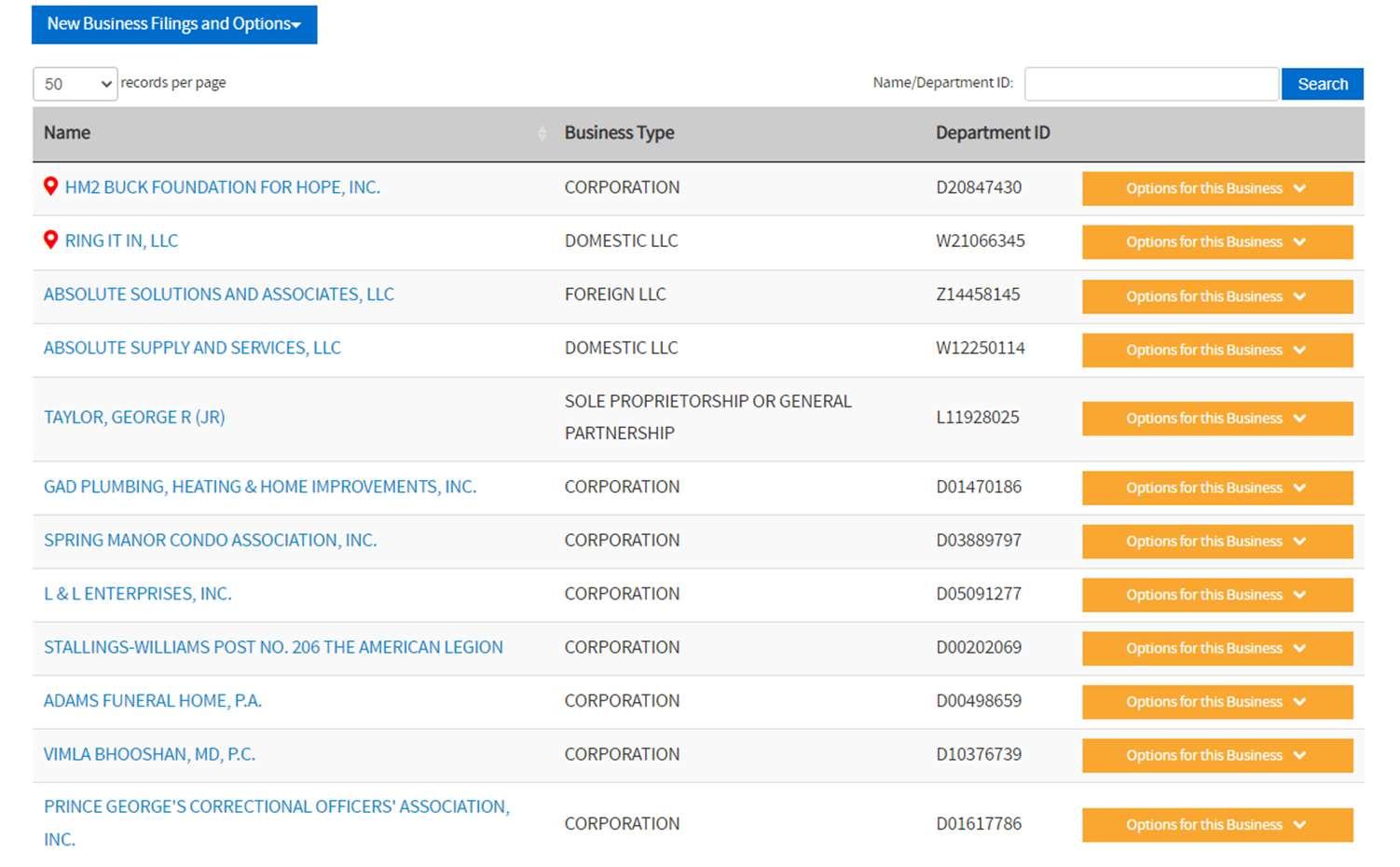Expand options for PRINCE GEORGE'S CORRECTIONAL OFFICERS' ASSOCIATION

[1217, 825]
